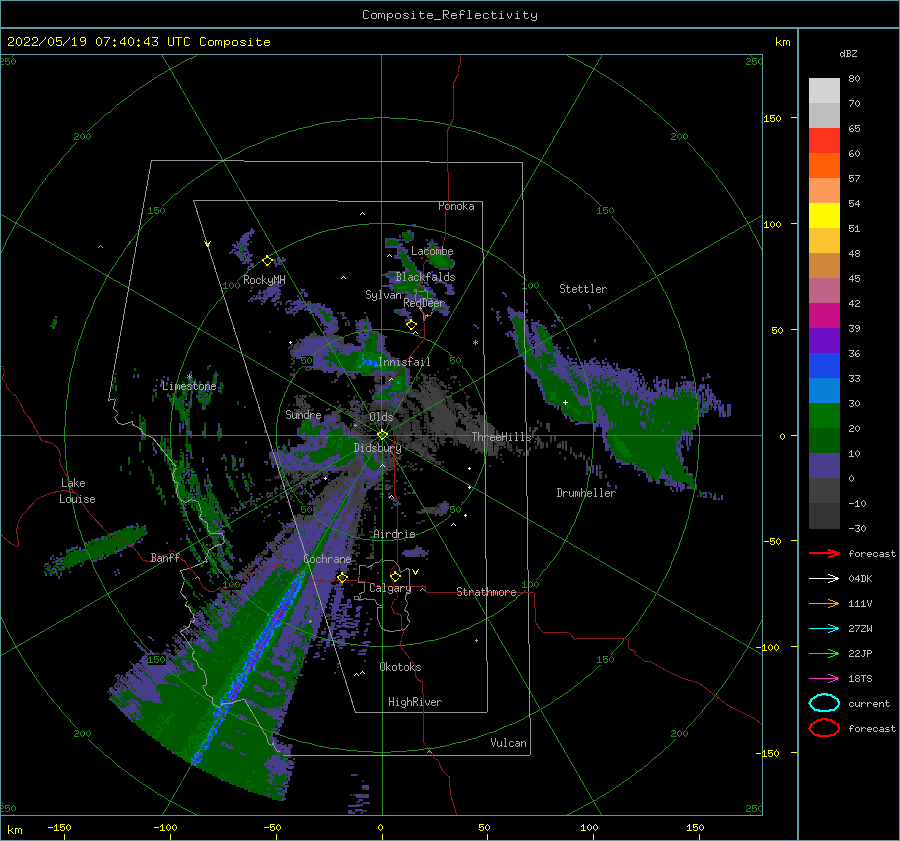Click the cyan 27ZW arrow legend icon

(824, 629)
